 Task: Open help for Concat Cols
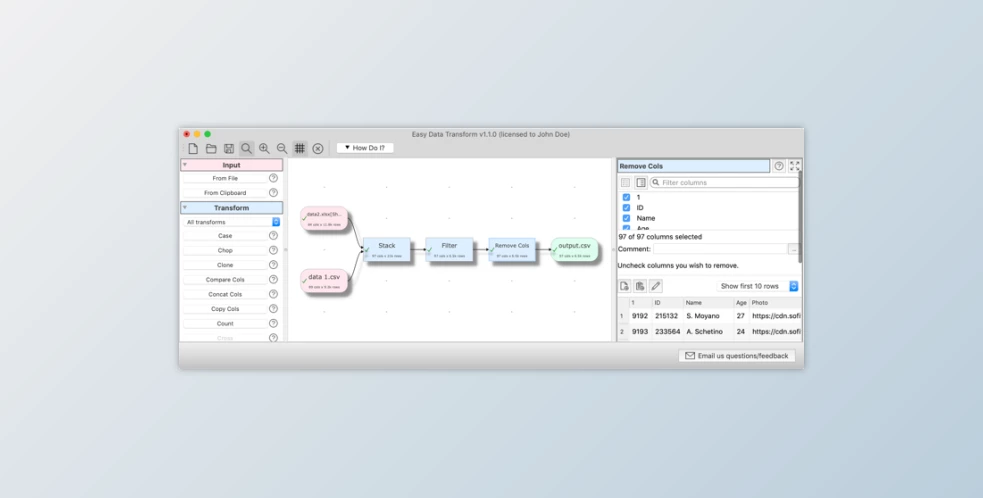click(x=273, y=294)
